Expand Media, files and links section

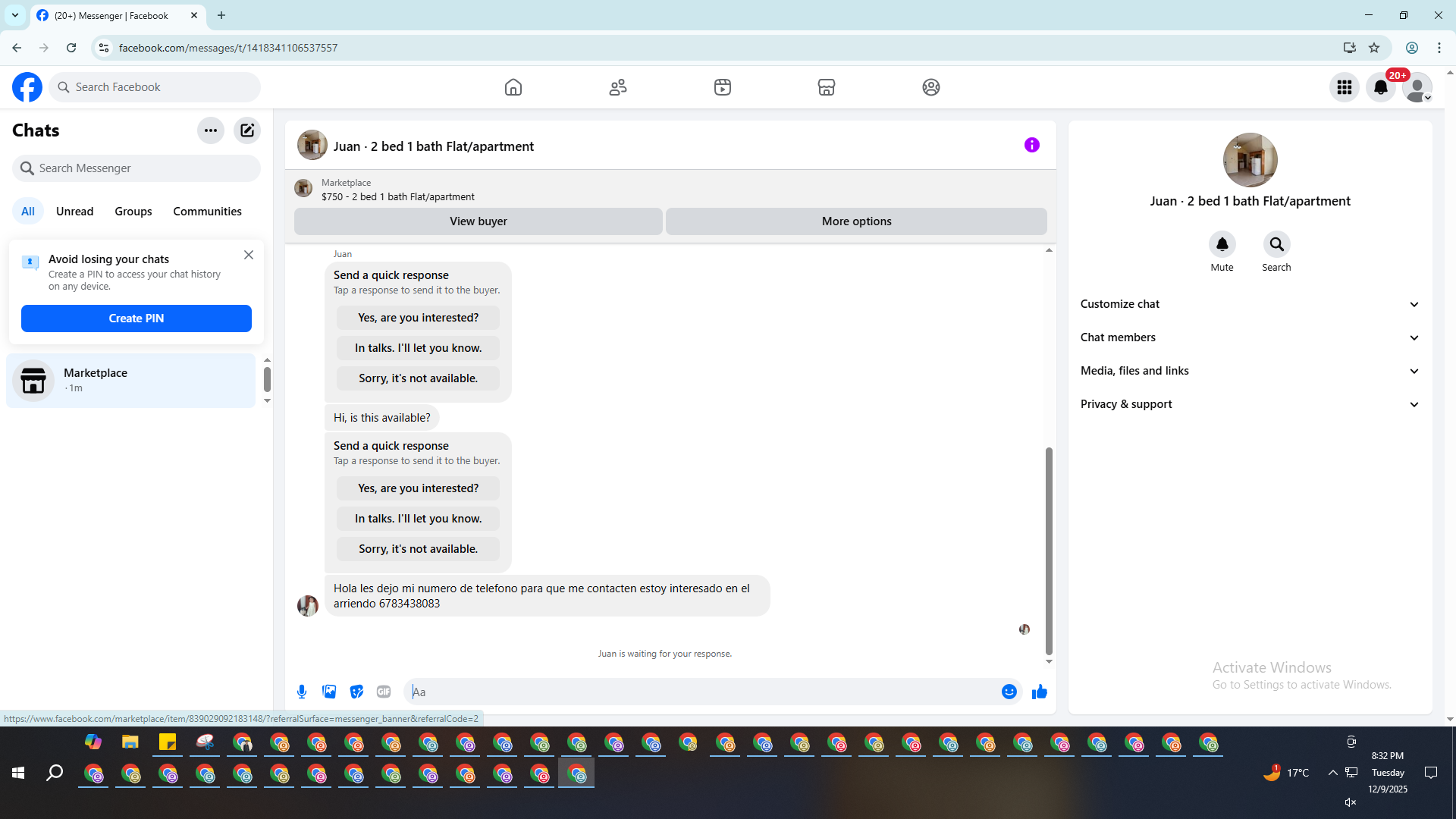(1249, 371)
